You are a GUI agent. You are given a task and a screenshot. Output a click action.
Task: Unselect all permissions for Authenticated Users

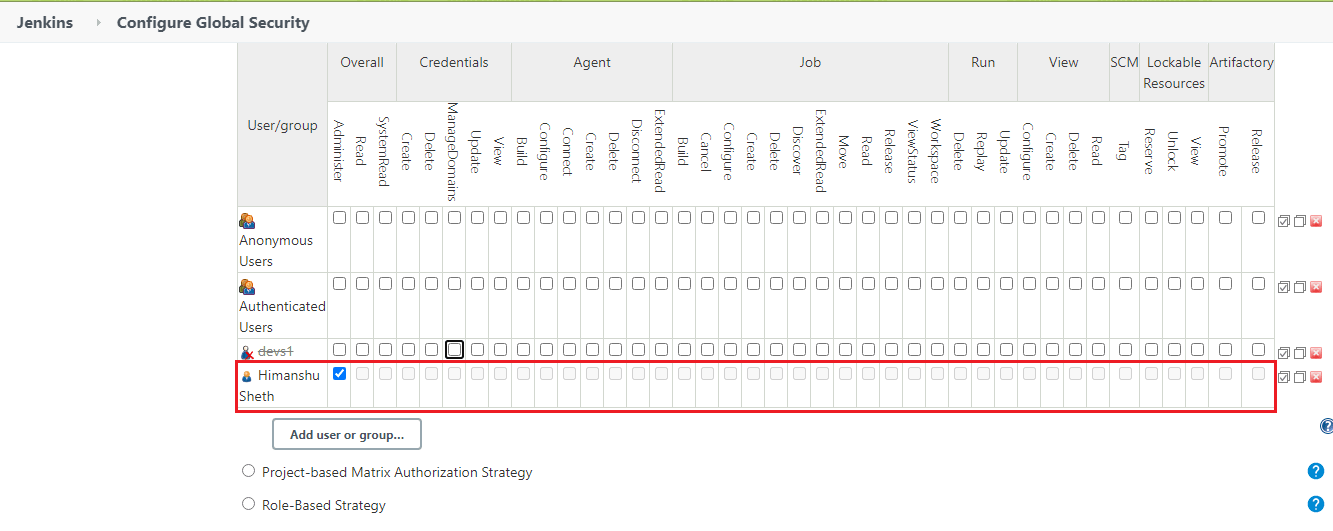coord(1300,287)
